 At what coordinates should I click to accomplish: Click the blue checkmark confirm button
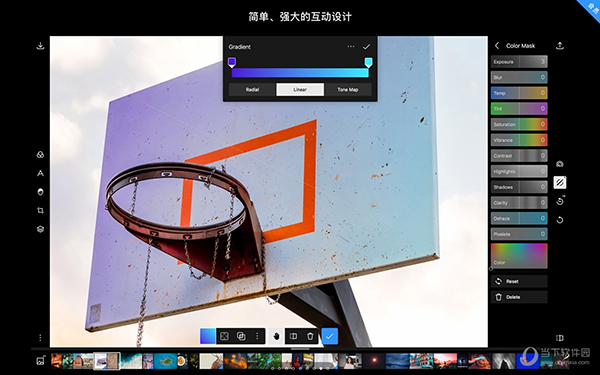(x=329, y=336)
